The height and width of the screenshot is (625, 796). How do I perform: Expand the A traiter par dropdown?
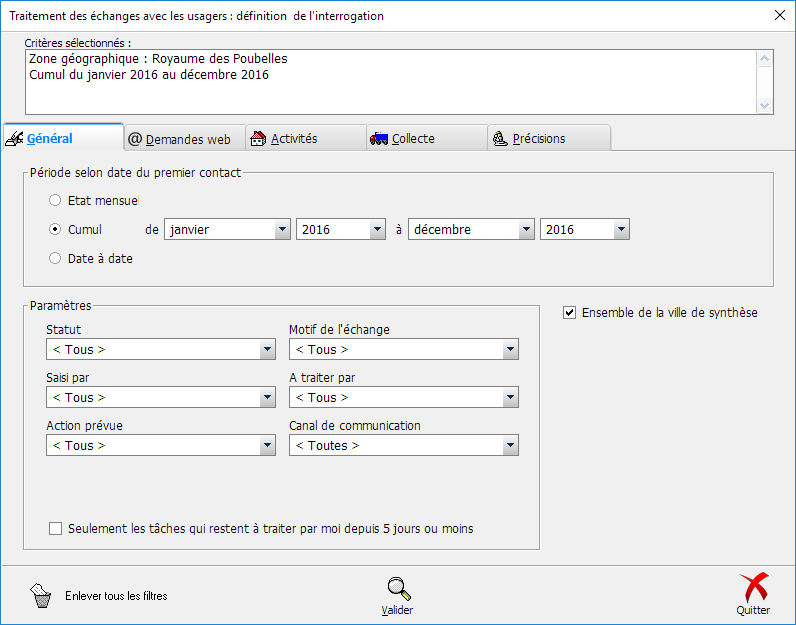pos(510,398)
